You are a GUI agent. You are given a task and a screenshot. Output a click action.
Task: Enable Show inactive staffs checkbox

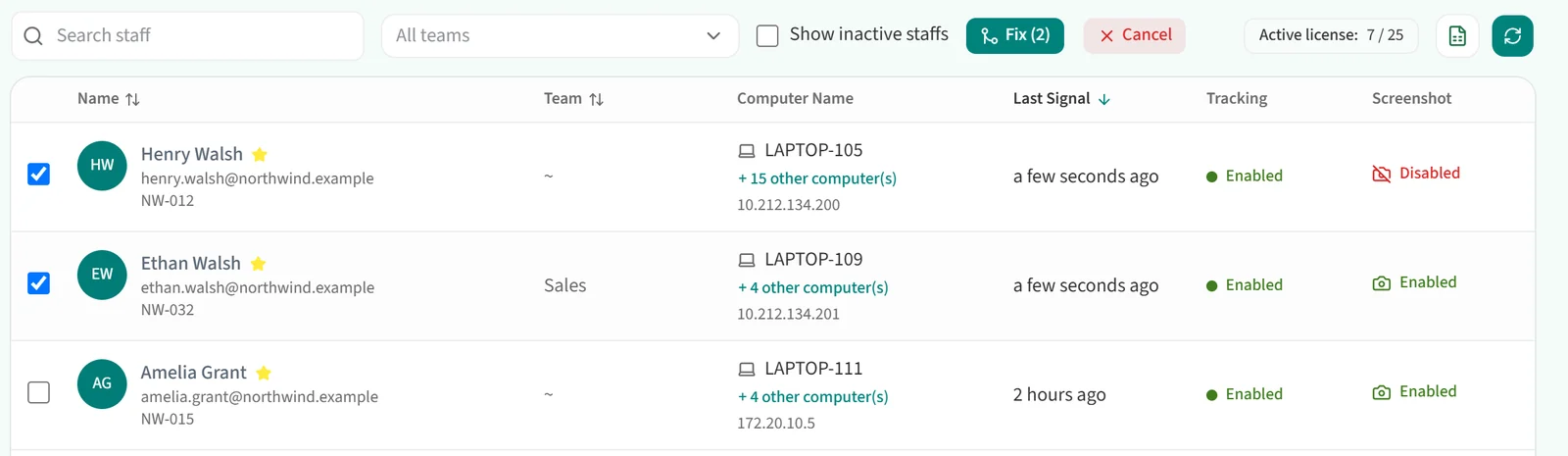(767, 36)
